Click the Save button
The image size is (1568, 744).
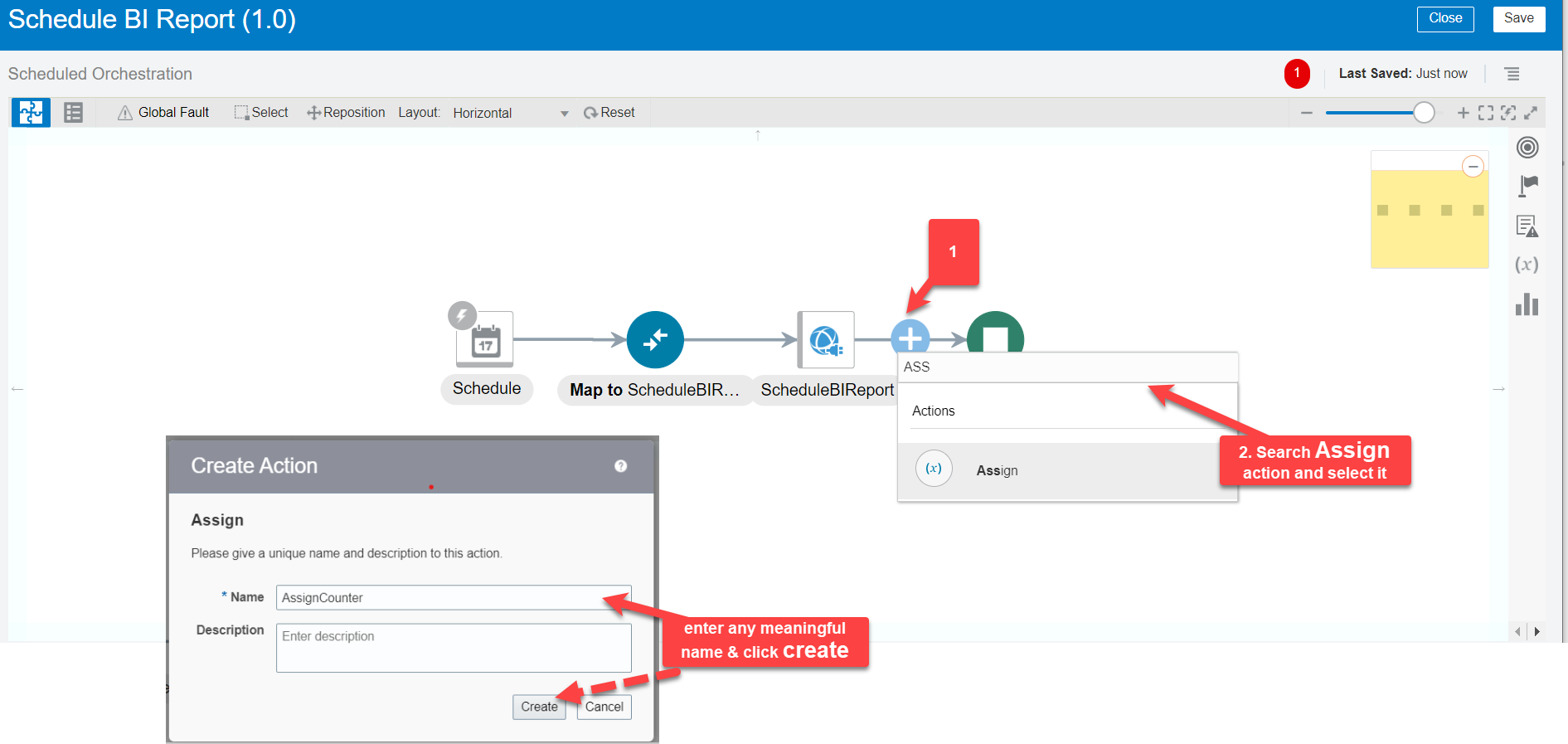coord(1518,19)
